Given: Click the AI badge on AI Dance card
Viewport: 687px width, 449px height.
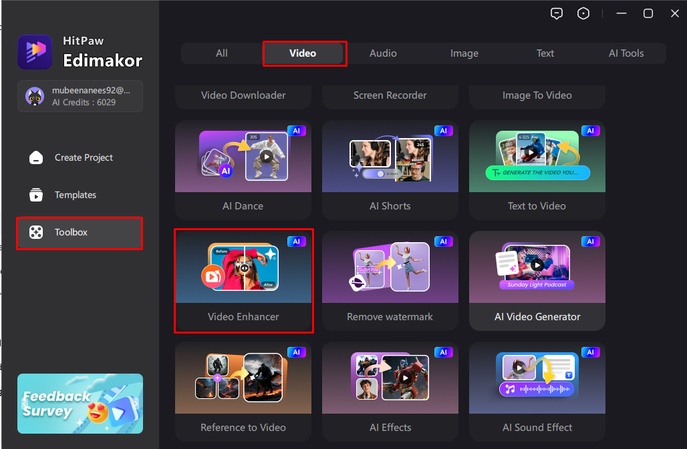Looking at the screenshot, I should point(296,131).
